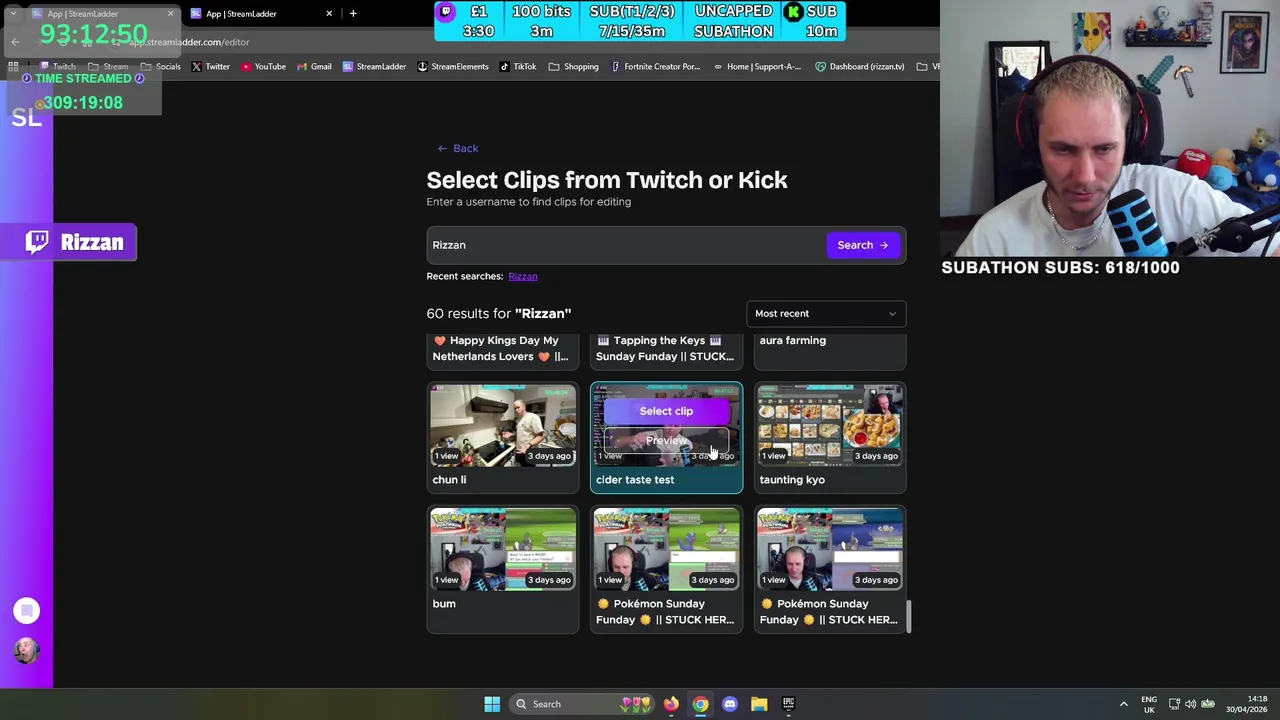Image resolution: width=1280 pixels, height=720 pixels.
Task: Open the Gmail bookmark
Action: click(314, 67)
